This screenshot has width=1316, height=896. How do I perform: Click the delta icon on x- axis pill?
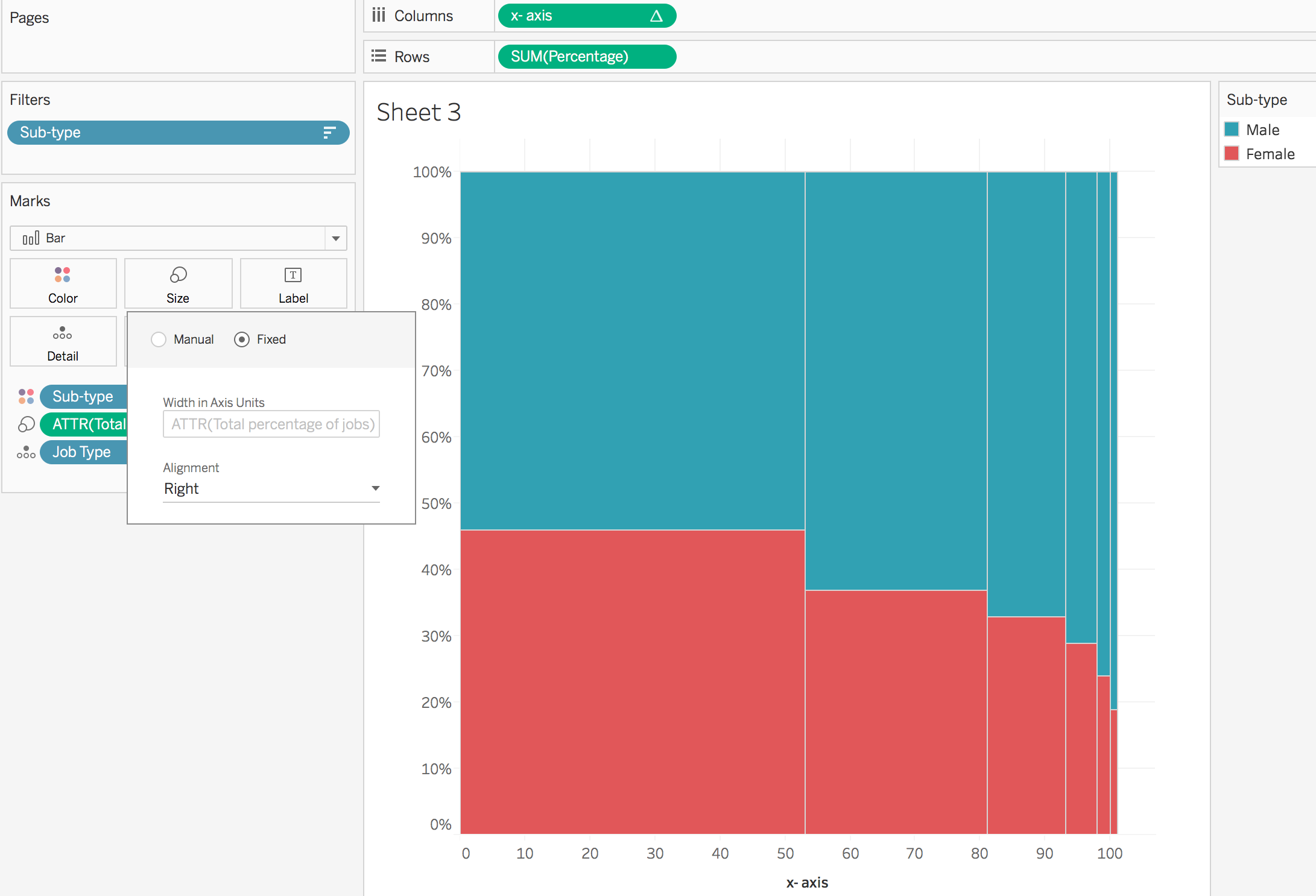click(656, 16)
